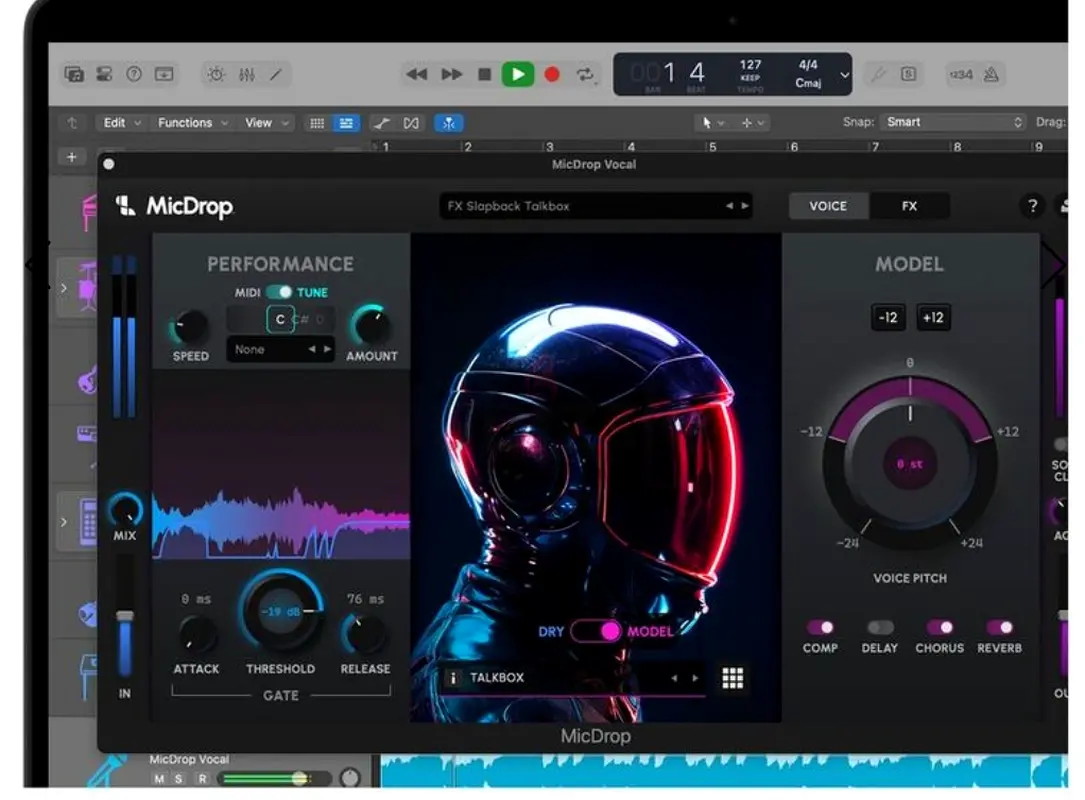1085x800 pixels.
Task: Open the Snap Smart dropdown
Action: 954,122
